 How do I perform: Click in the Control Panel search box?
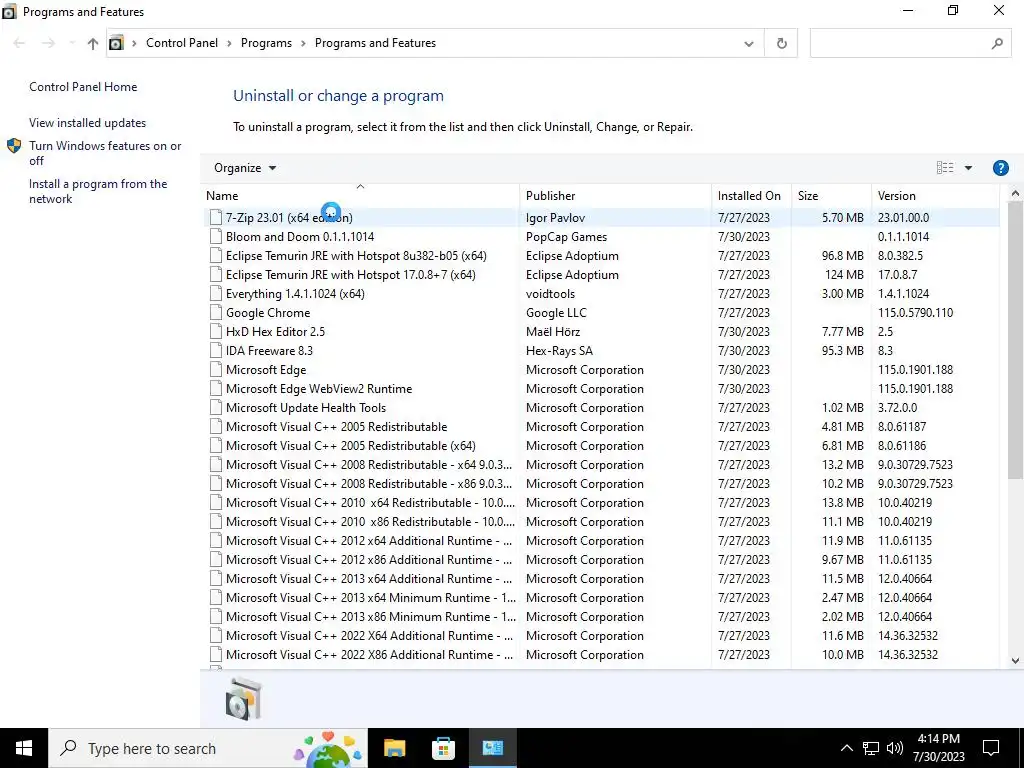point(899,44)
